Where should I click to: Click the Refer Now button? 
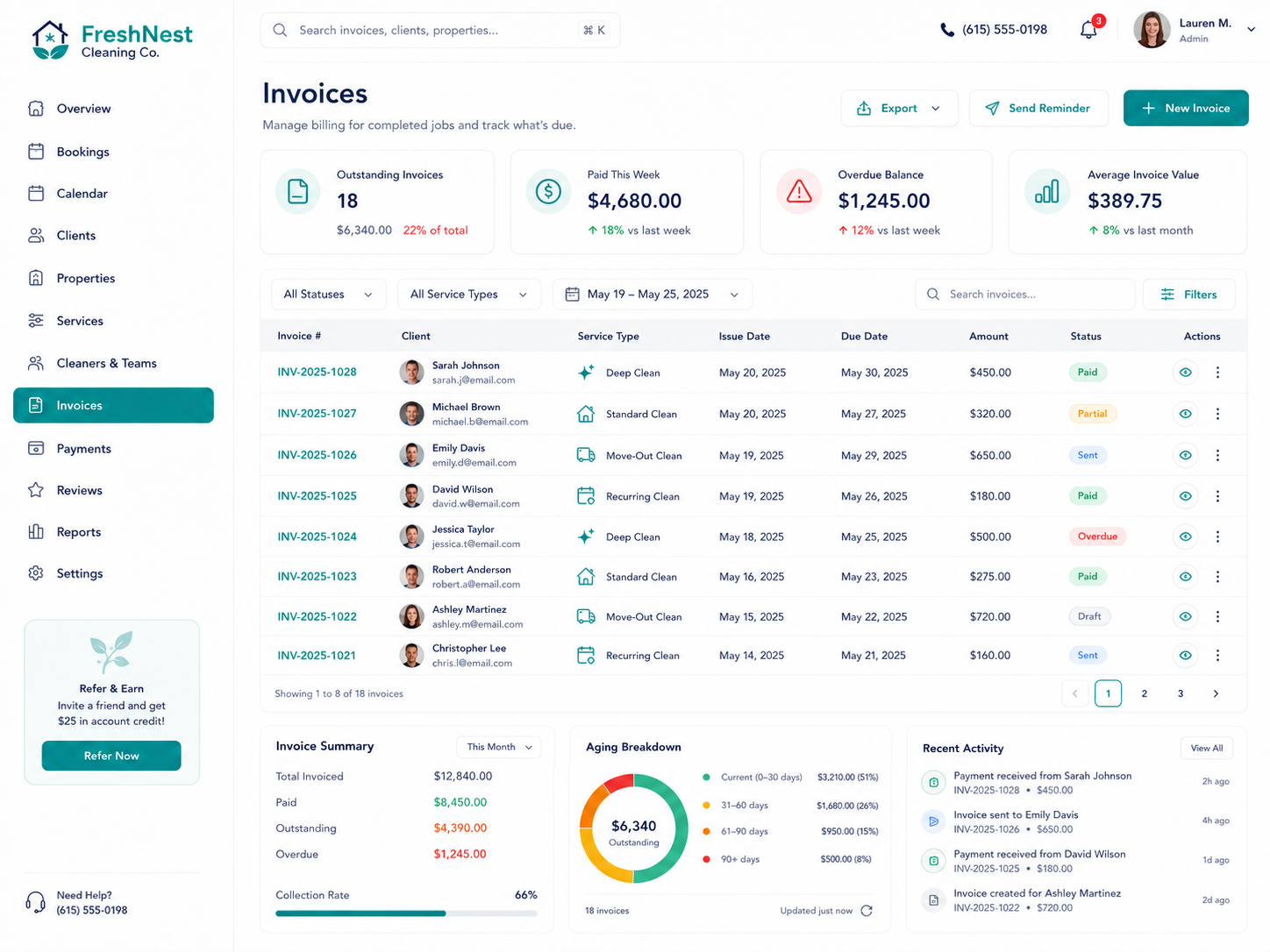pyautogui.click(x=111, y=756)
